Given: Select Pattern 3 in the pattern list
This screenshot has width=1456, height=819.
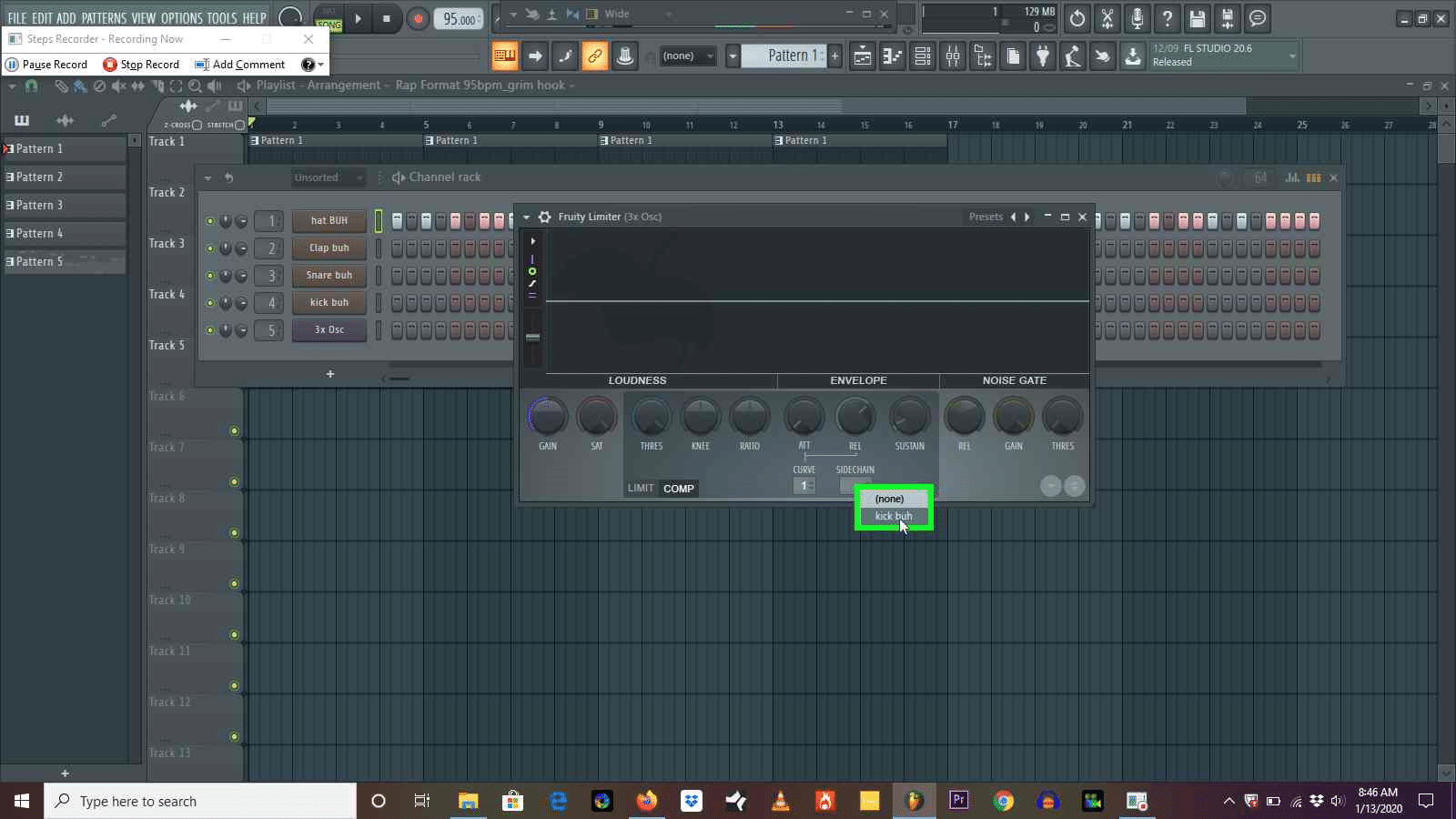Looking at the screenshot, I should pos(64,206).
